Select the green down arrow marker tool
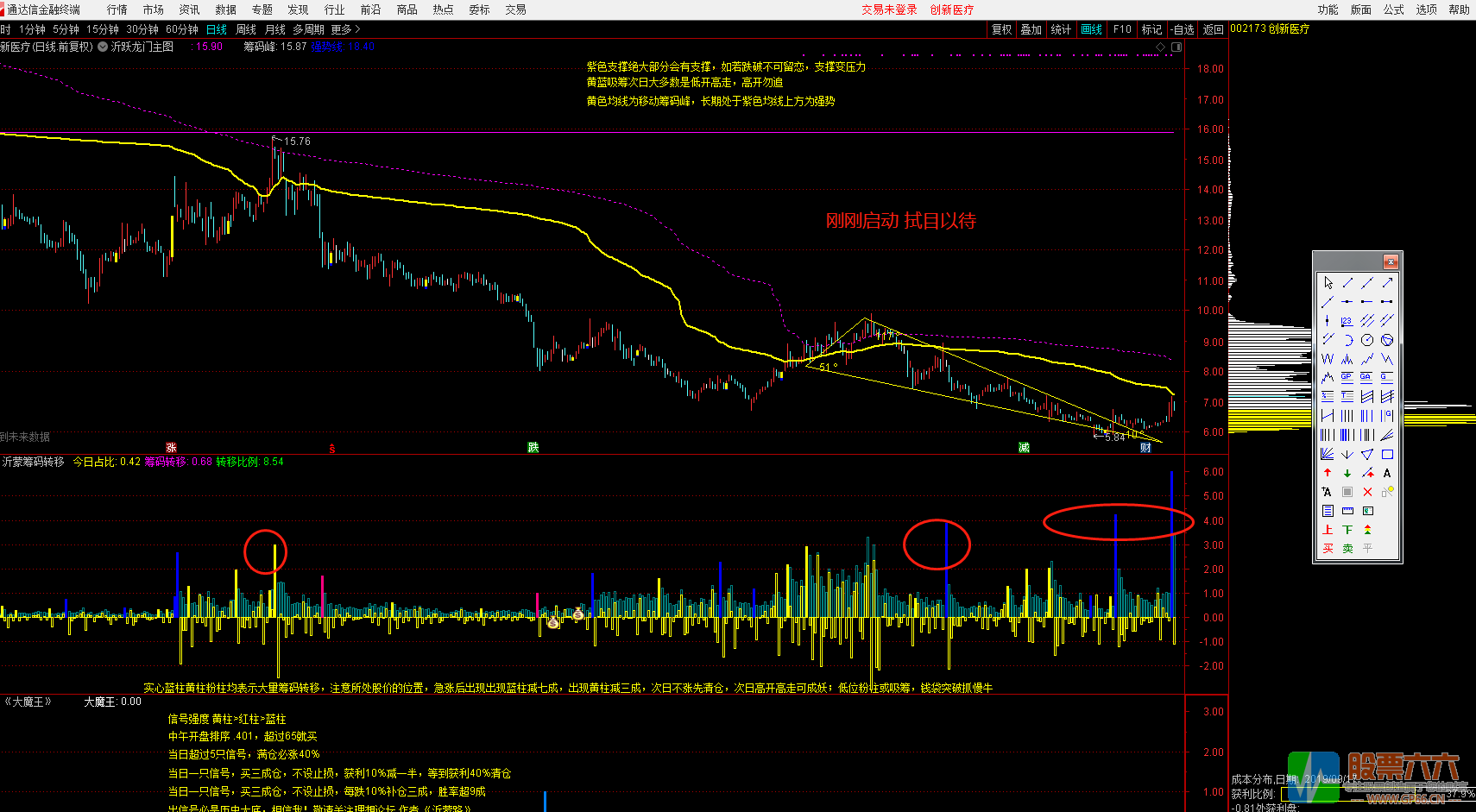 tap(1347, 473)
